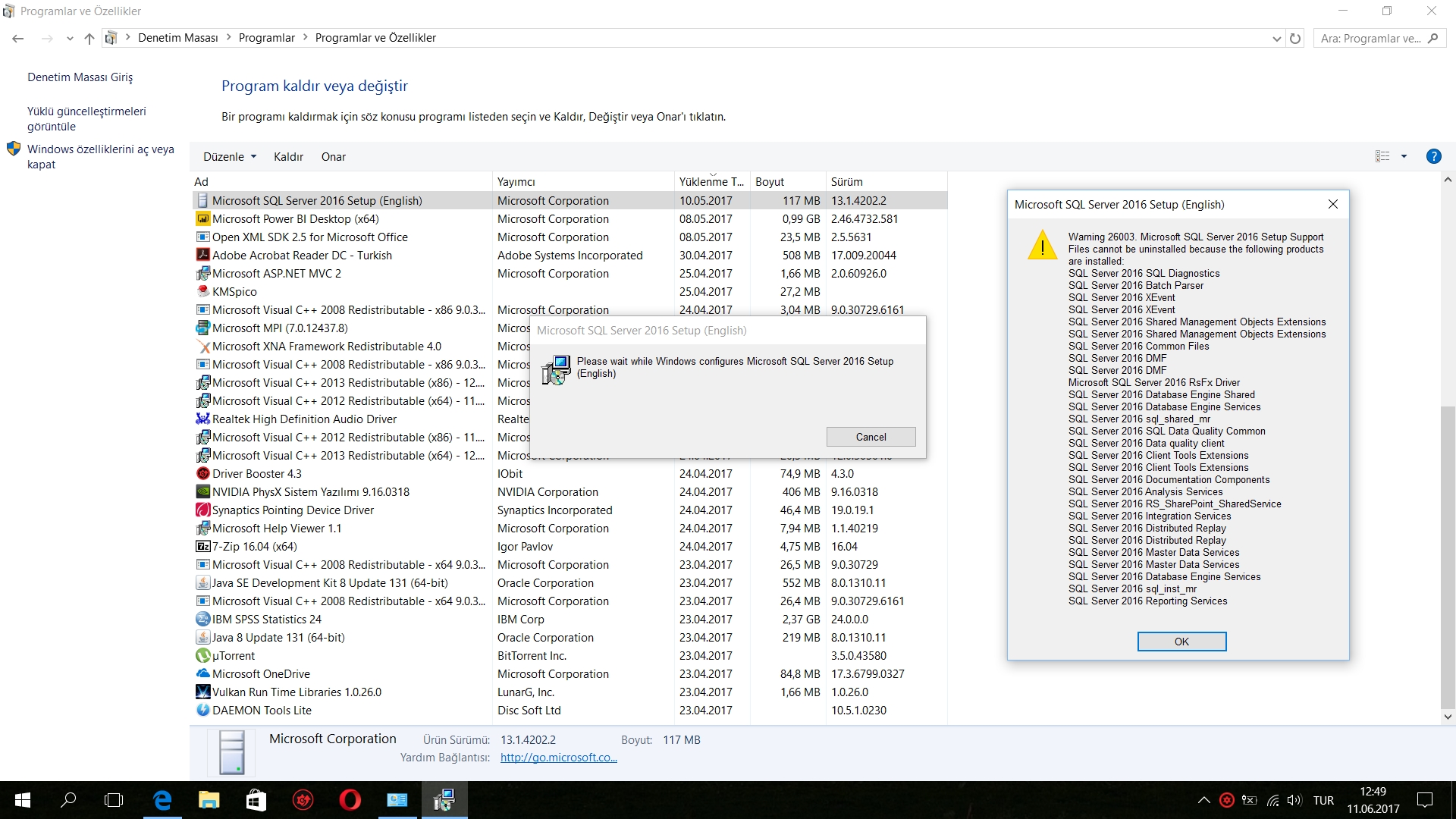Open Microsoft Edge from the taskbar

click(162, 800)
